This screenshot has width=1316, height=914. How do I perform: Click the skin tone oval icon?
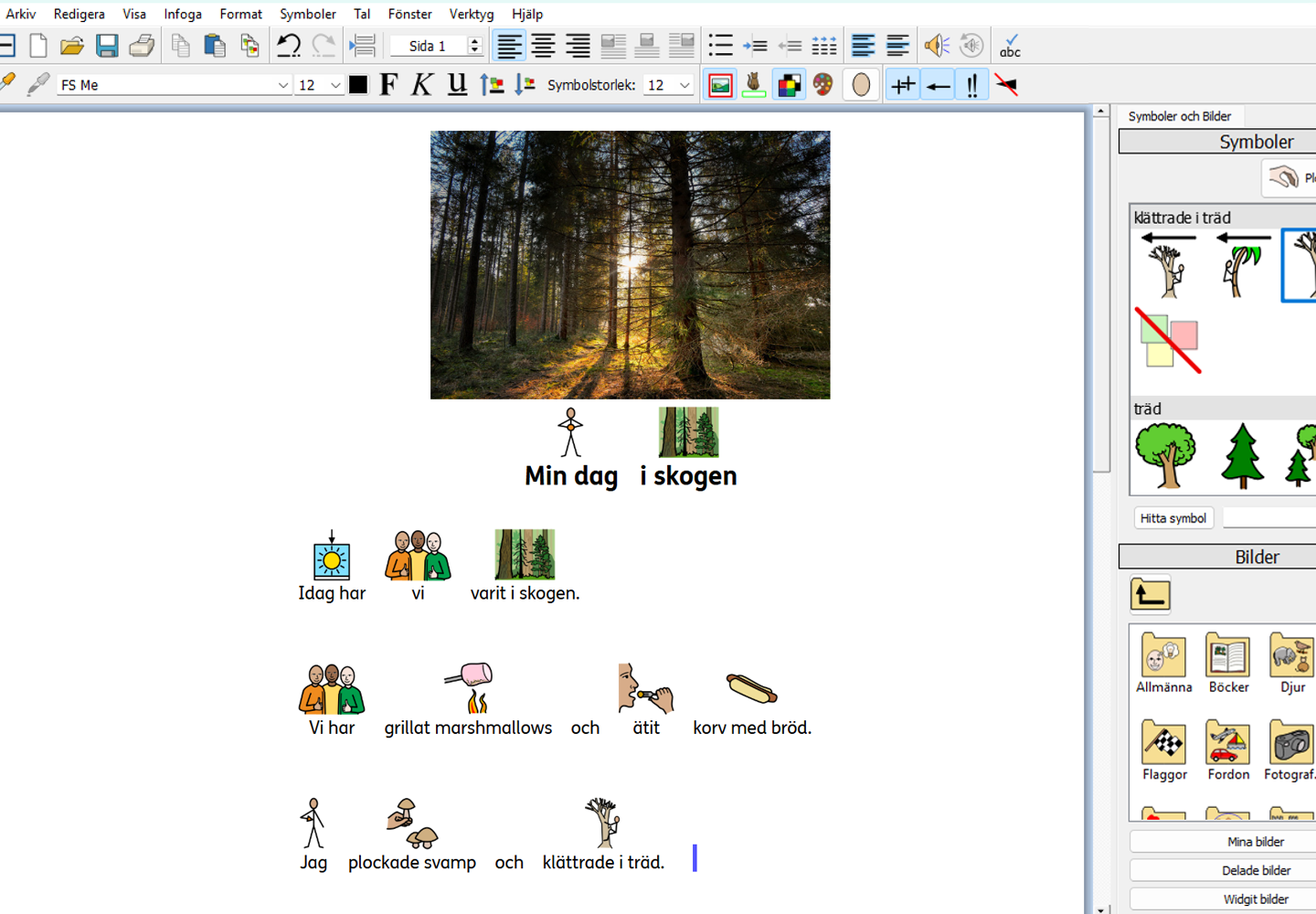point(861,85)
